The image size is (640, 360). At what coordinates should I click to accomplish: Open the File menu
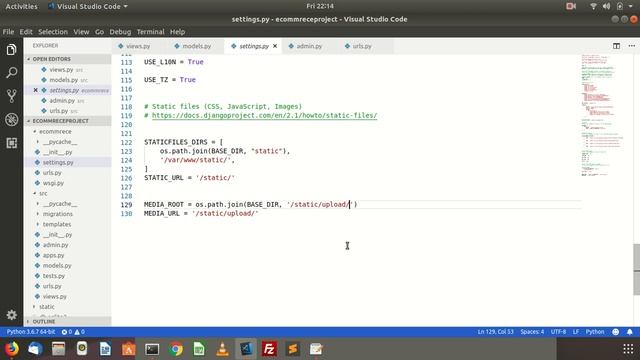click(8, 31)
